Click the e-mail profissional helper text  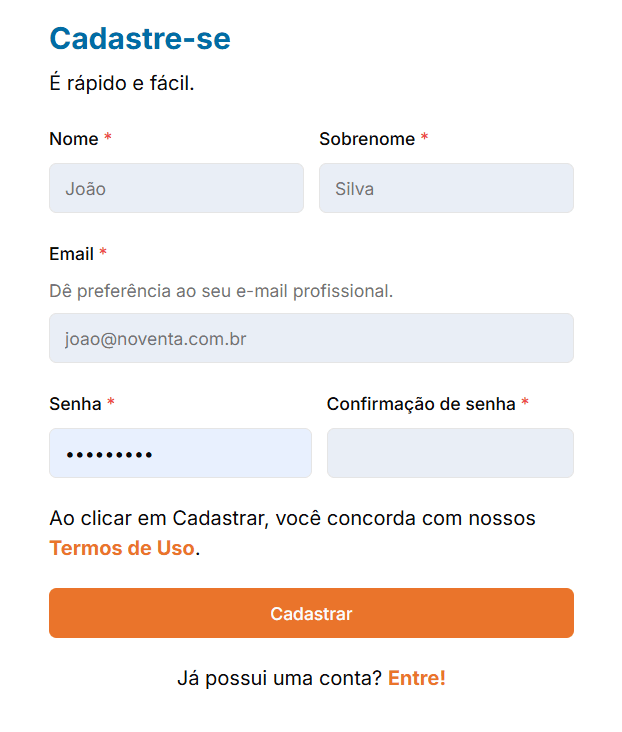click(x=221, y=291)
